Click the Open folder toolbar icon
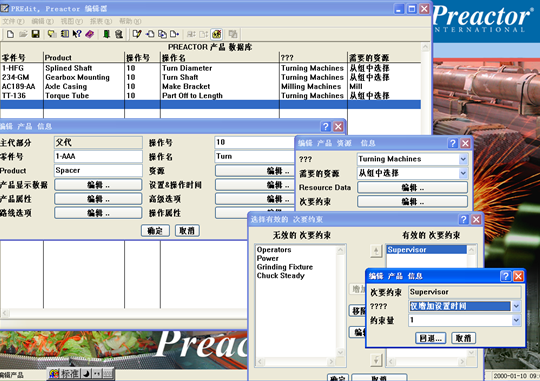The height and width of the screenshot is (381, 540). (x=23, y=34)
